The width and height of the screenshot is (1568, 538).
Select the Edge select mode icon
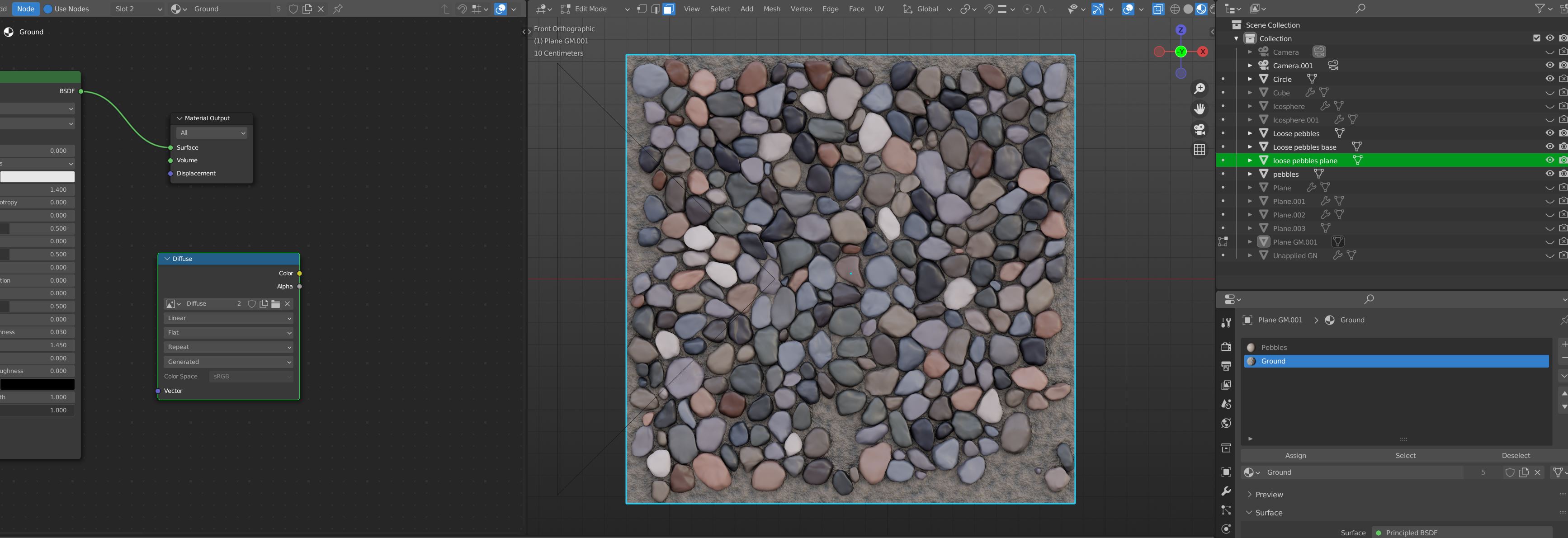click(651, 8)
